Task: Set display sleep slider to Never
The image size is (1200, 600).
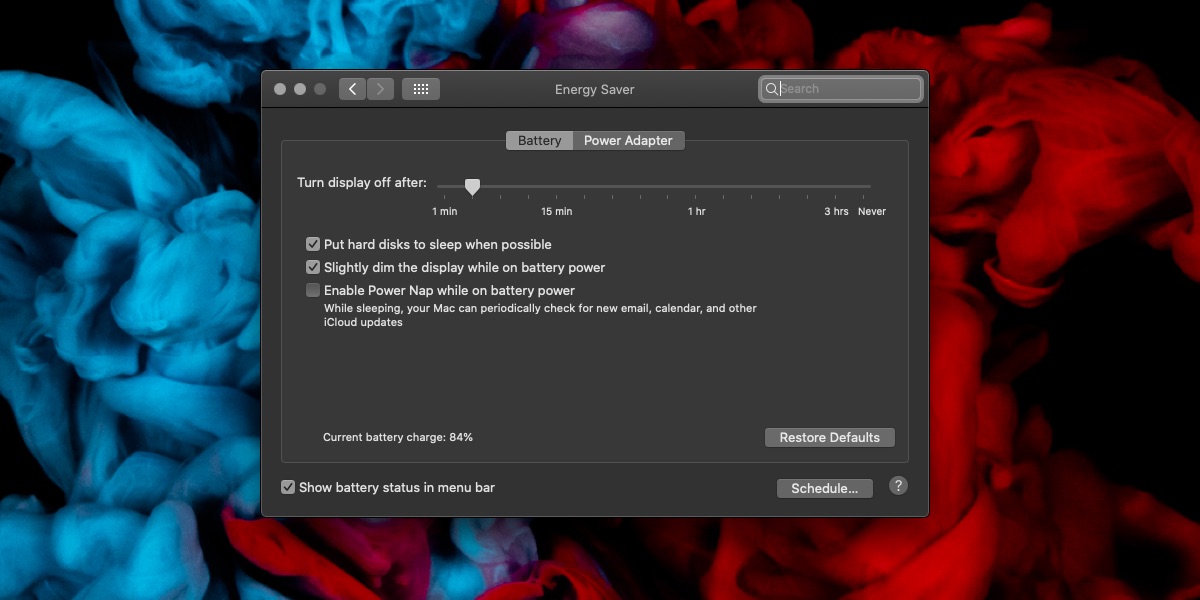Action: [x=870, y=186]
